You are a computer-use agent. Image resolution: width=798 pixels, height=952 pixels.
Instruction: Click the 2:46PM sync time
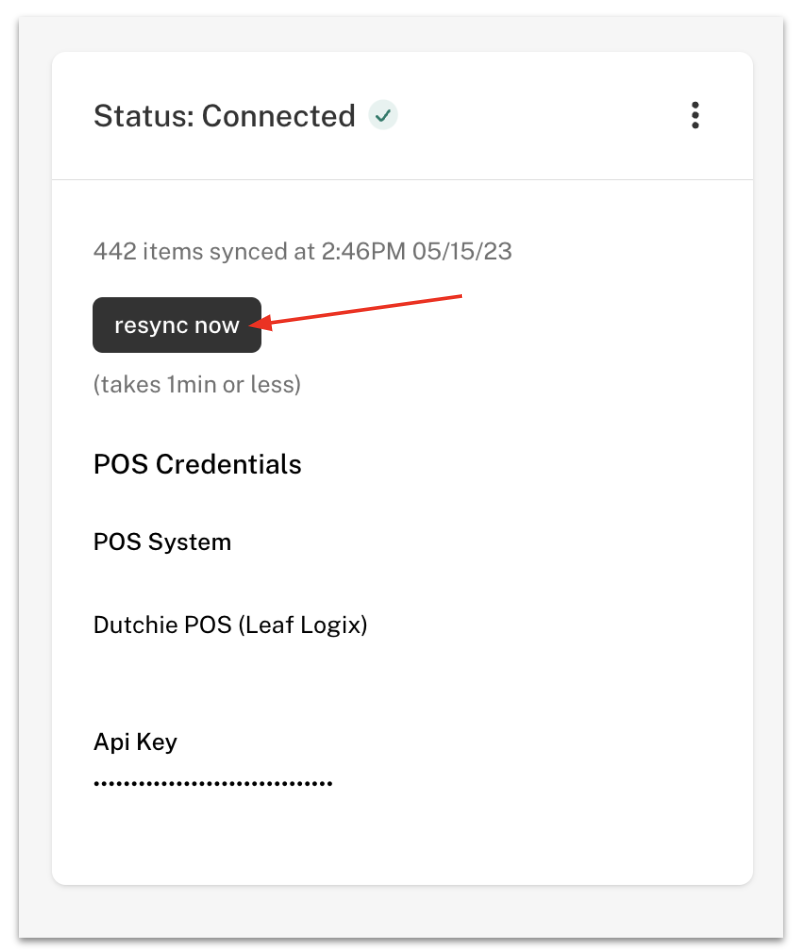tap(363, 251)
